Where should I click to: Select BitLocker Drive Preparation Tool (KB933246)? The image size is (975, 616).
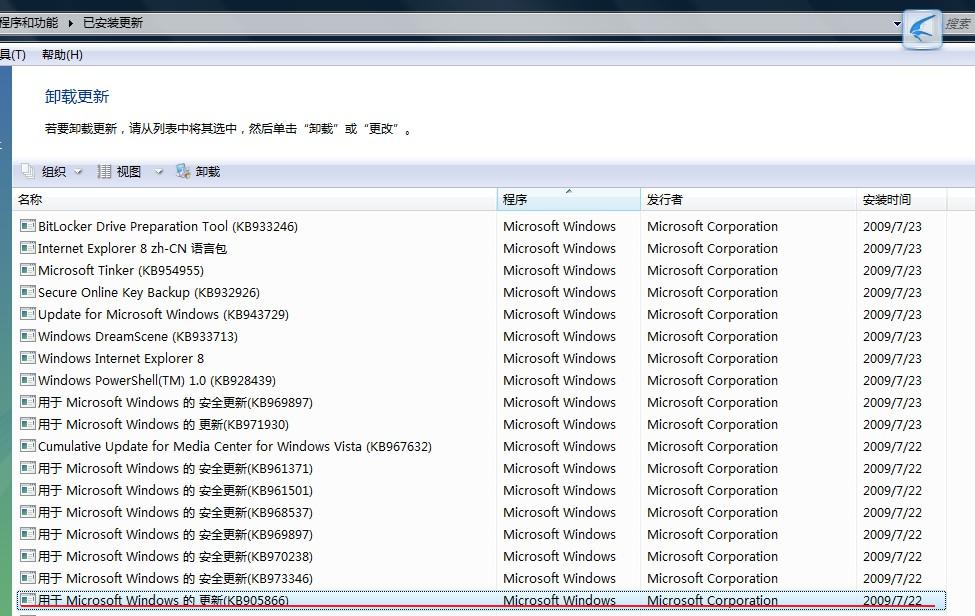[168, 226]
